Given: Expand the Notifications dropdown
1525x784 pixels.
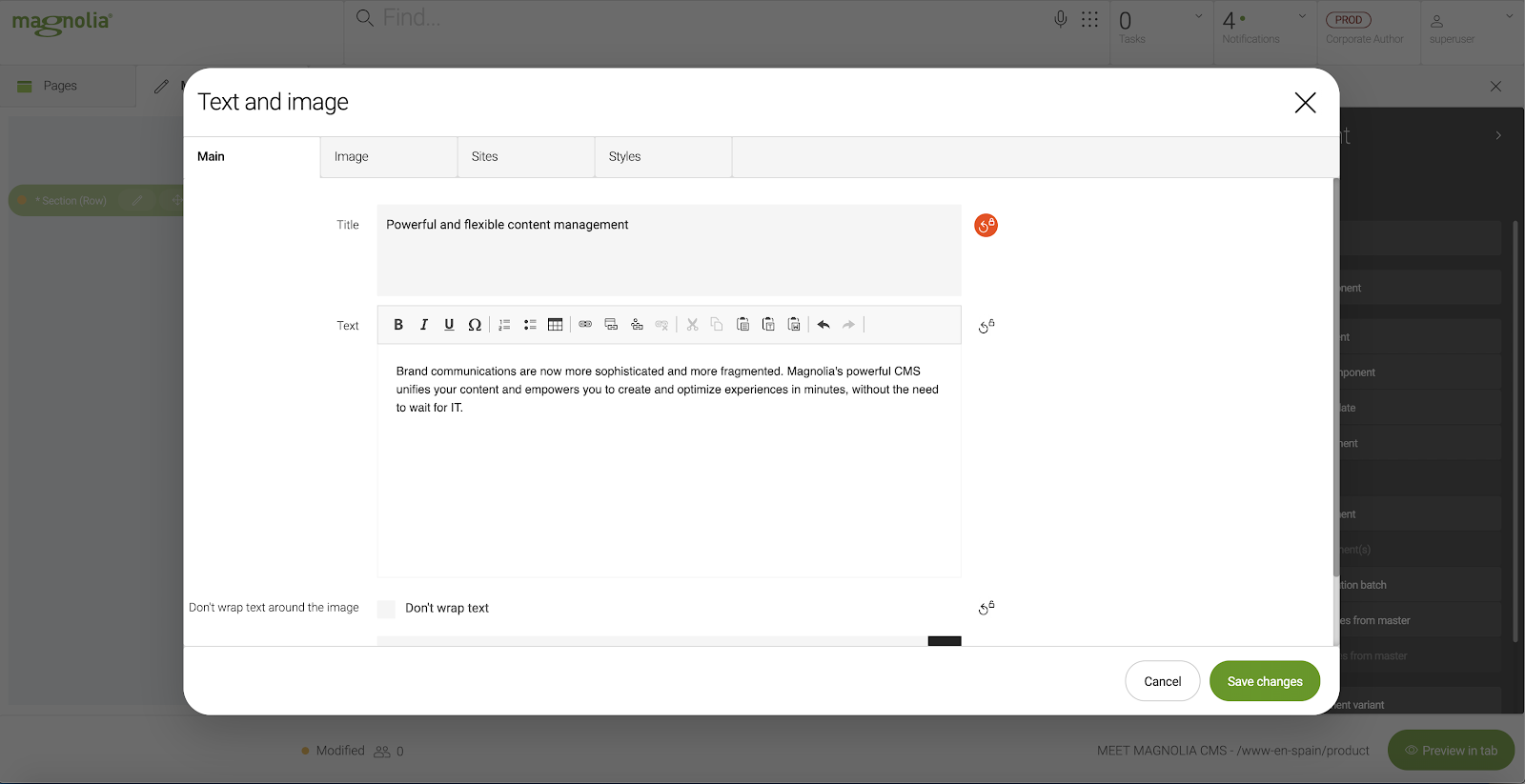Looking at the screenshot, I should pos(1302,16).
